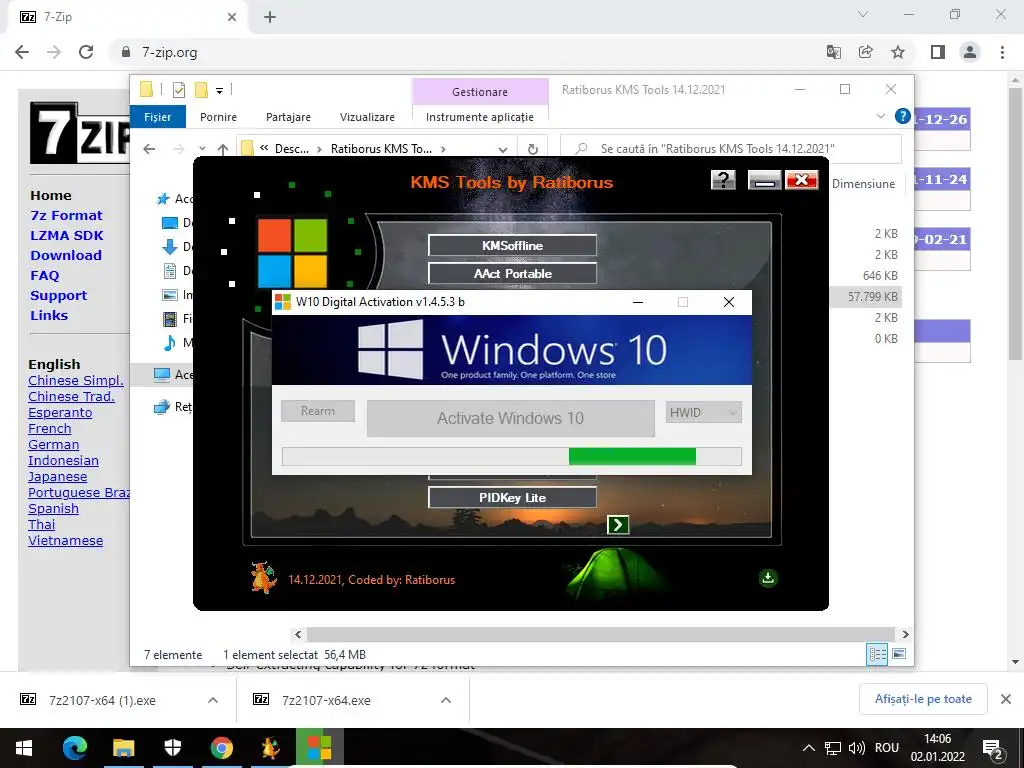Viewport: 1024px width, 768px height.
Task: Open Chrome three-dot menu
Action: [1002, 52]
